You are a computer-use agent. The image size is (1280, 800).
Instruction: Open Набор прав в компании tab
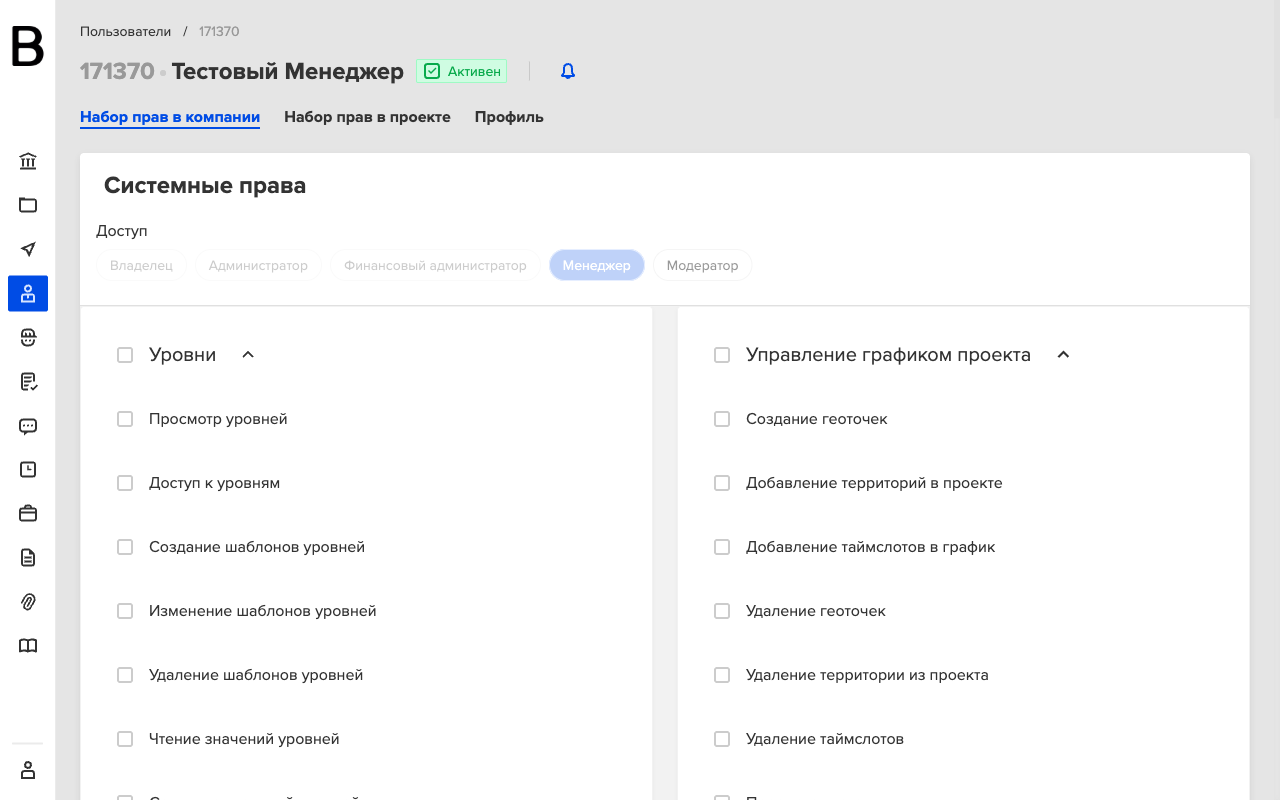tap(170, 117)
